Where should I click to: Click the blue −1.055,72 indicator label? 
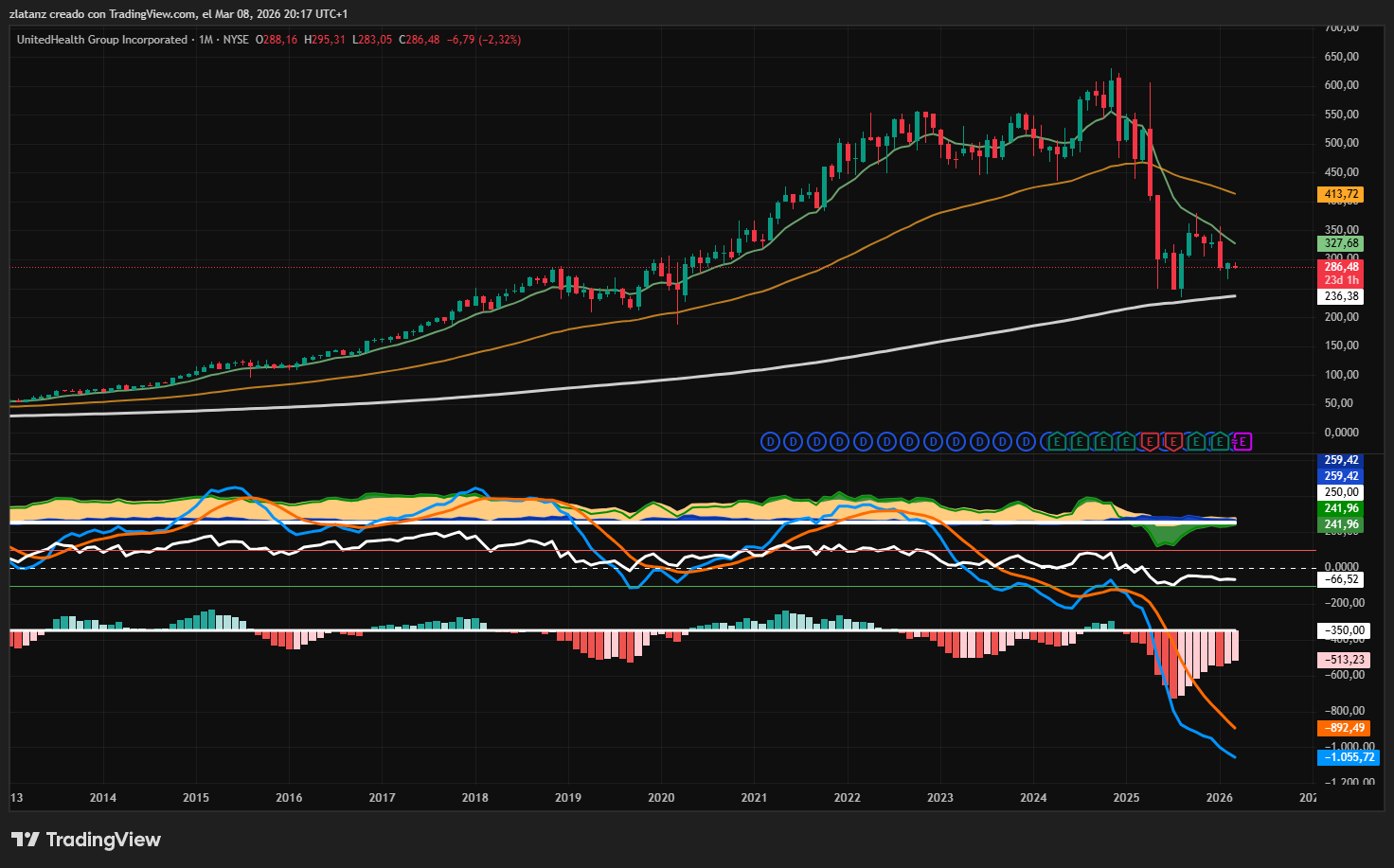pyautogui.click(x=1347, y=757)
